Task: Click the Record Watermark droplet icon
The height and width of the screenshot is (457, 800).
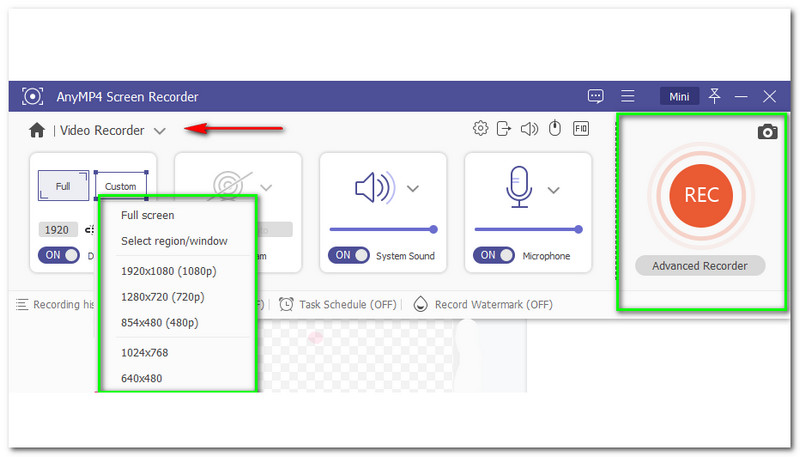Action: click(x=420, y=304)
